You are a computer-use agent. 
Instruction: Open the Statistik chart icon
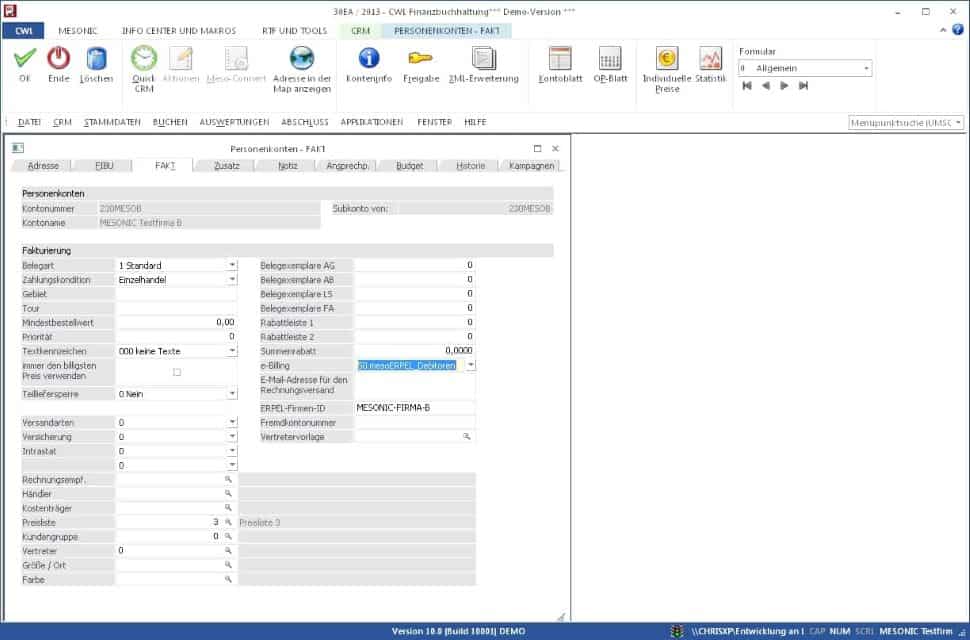tap(710, 59)
